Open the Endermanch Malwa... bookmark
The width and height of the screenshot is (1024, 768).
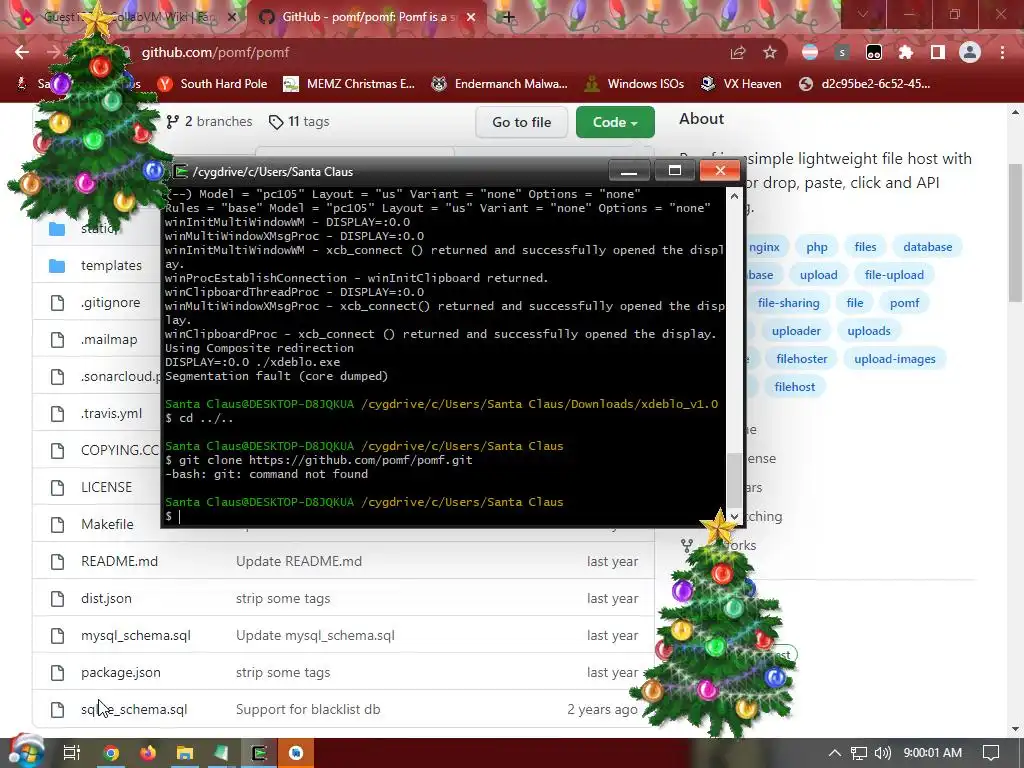point(500,84)
